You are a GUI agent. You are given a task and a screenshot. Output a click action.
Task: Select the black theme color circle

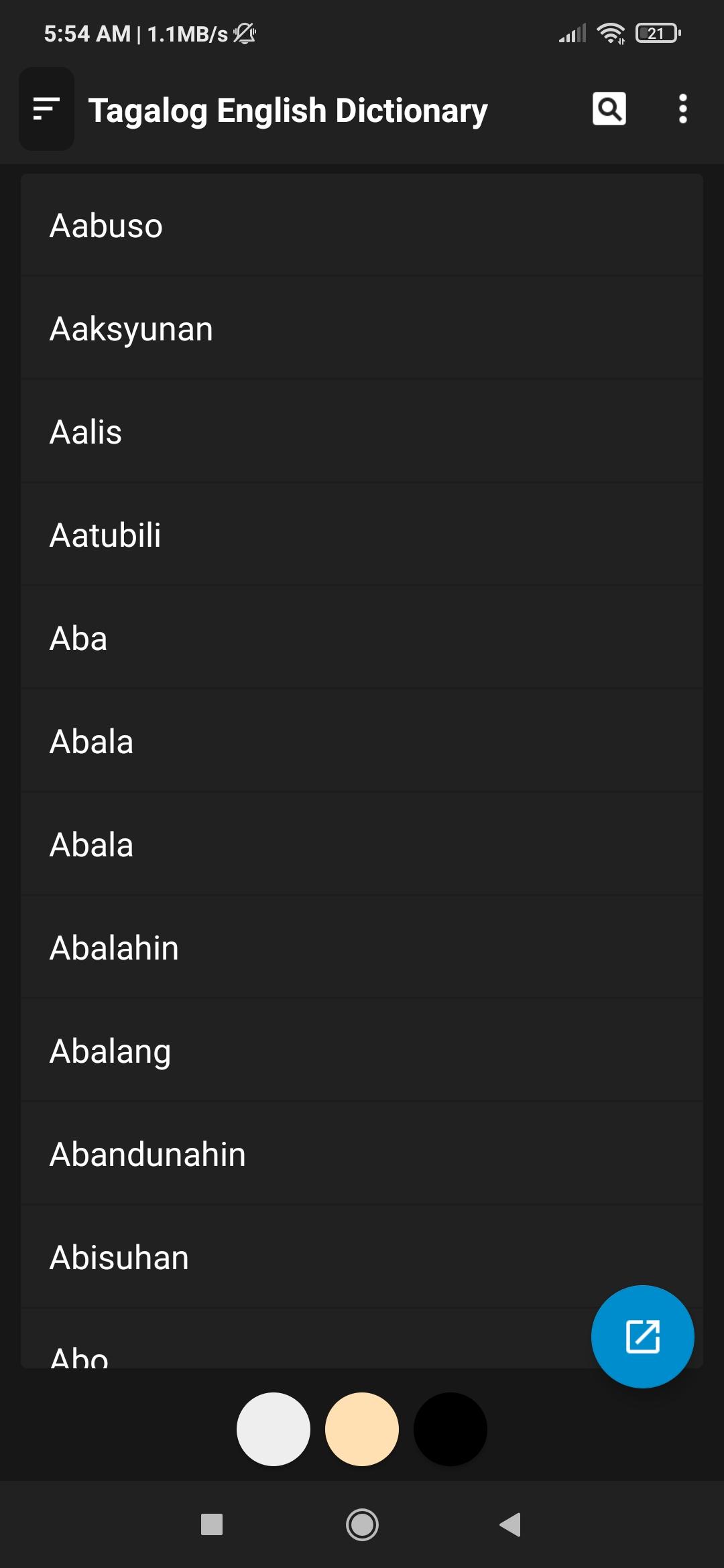450,1429
